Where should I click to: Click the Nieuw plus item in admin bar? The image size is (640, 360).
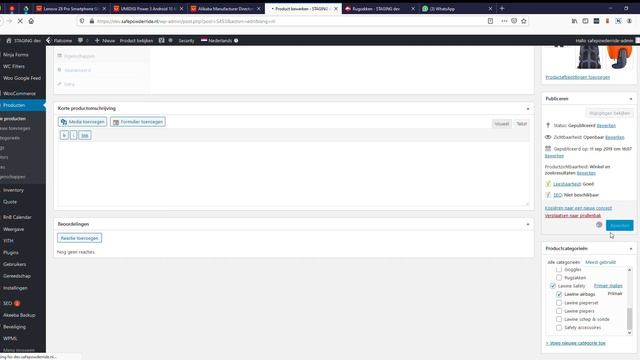105,40
